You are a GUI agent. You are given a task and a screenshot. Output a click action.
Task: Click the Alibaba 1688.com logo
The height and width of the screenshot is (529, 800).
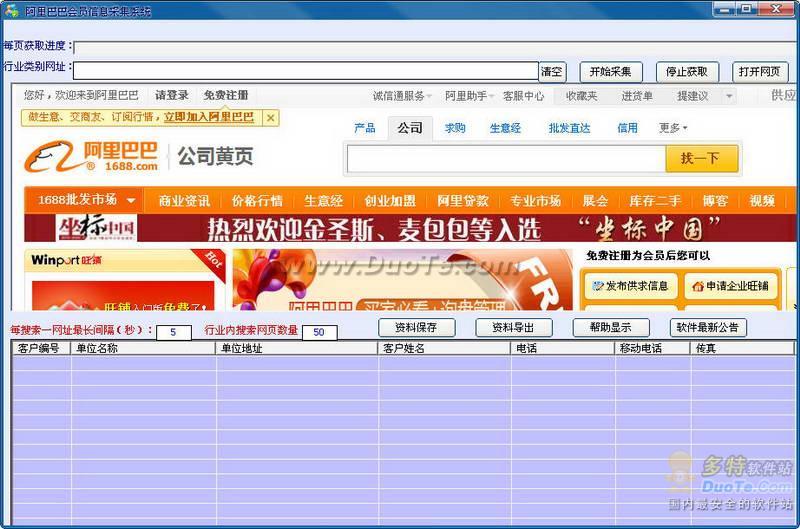pos(92,157)
